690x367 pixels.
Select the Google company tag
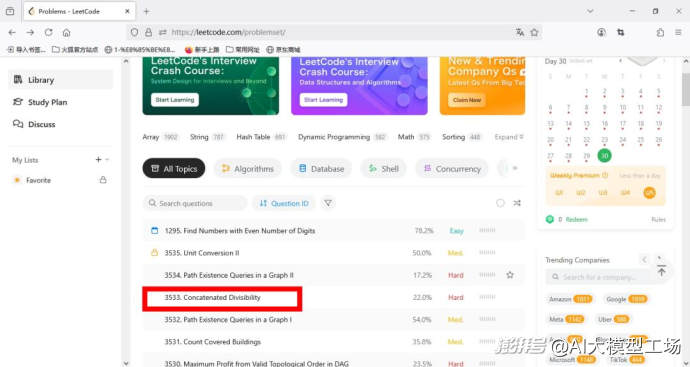click(626, 299)
